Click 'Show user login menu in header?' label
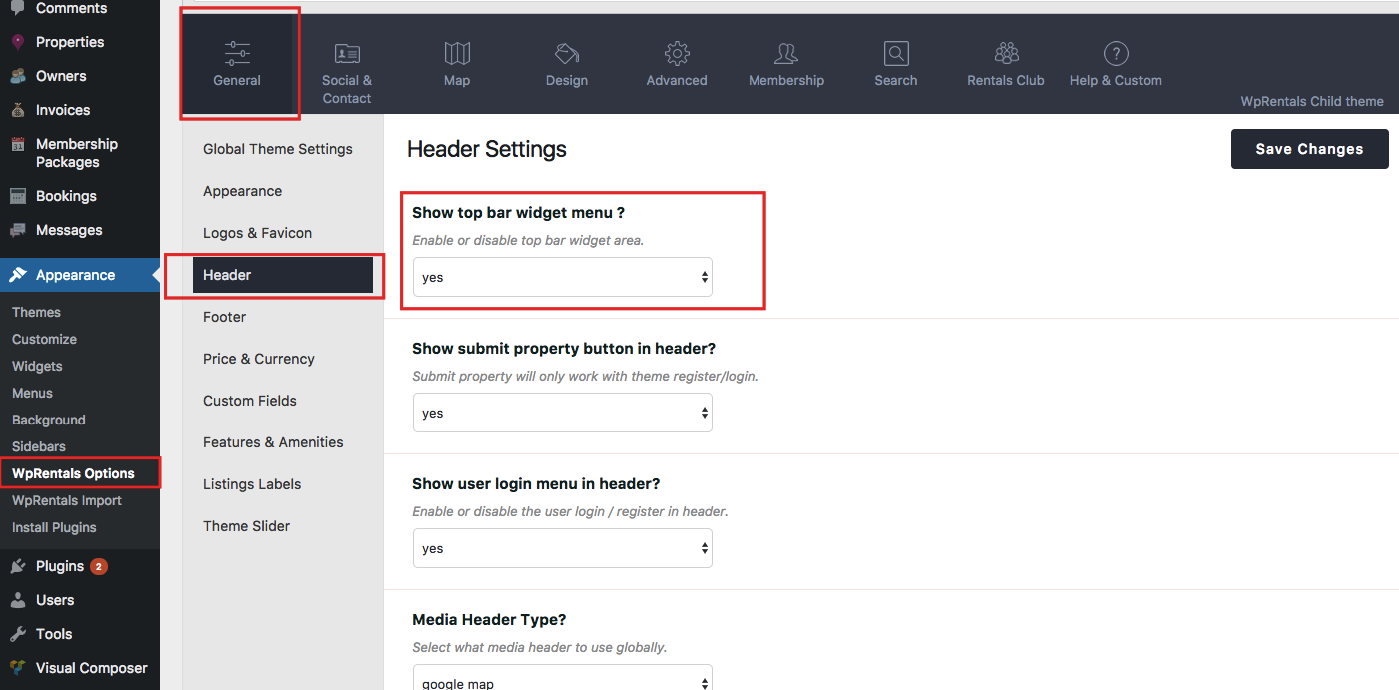Screen dimensions: 1399x690 tap(536, 484)
